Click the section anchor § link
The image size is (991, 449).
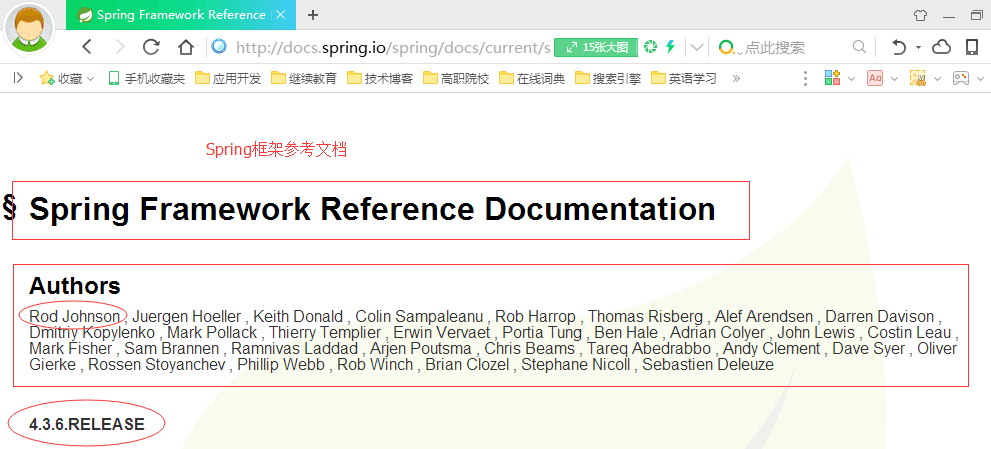9,208
